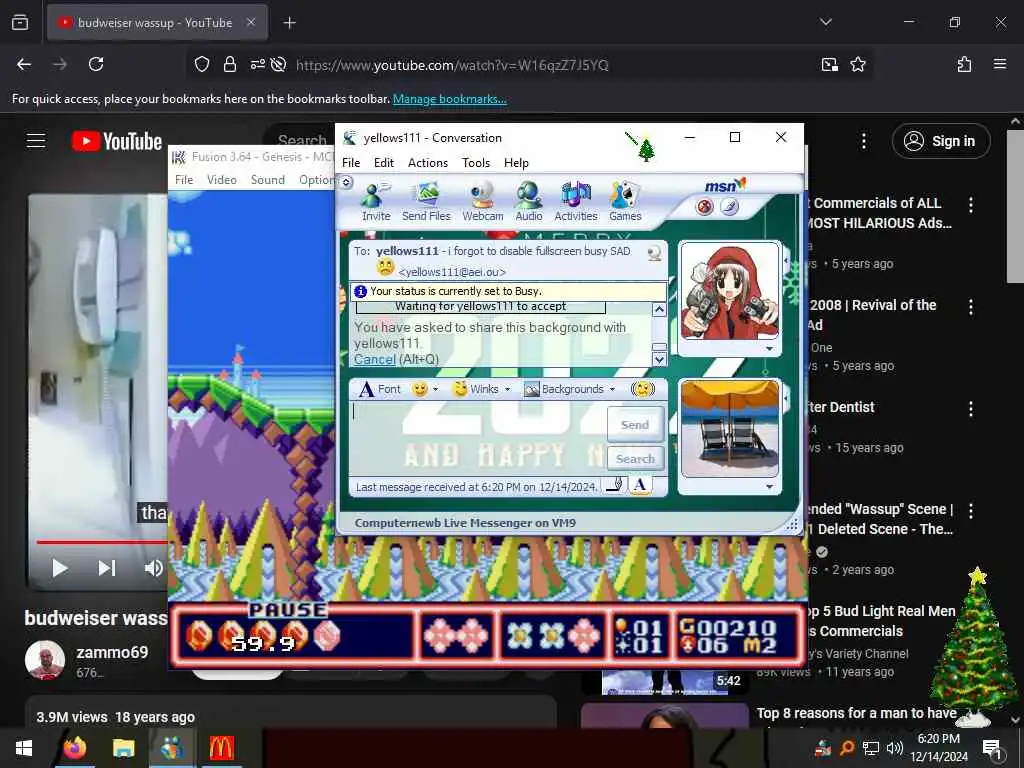Open the Edit menu in Conversation window
The width and height of the screenshot is (1024, 768).
(383, 163)
